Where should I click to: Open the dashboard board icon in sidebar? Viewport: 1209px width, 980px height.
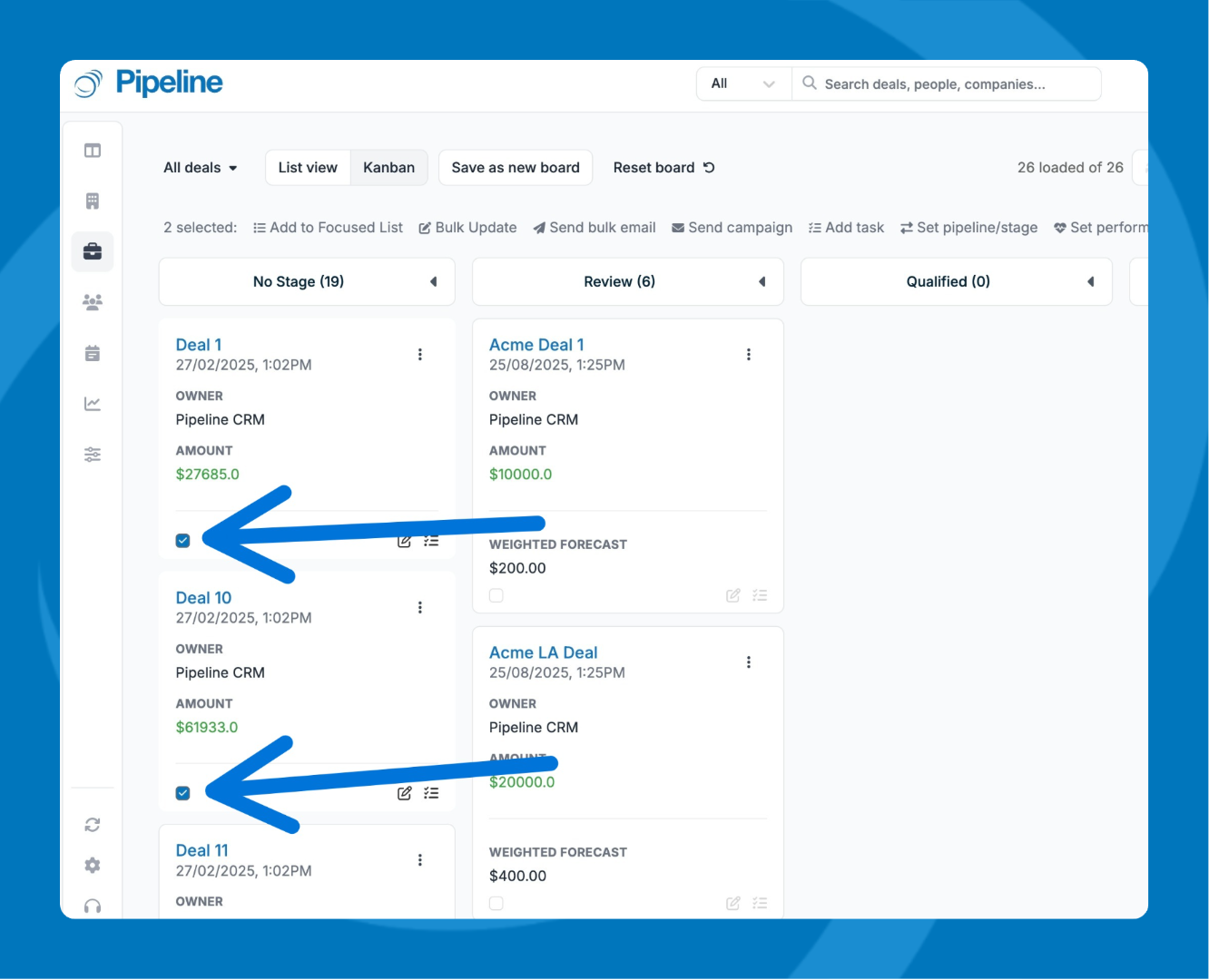pos(93,151)
